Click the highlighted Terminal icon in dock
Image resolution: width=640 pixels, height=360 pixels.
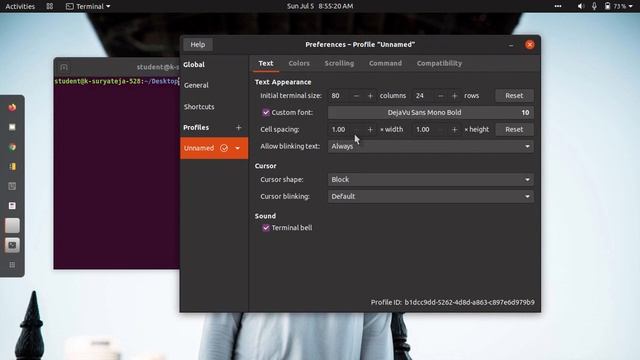point(12,245)
